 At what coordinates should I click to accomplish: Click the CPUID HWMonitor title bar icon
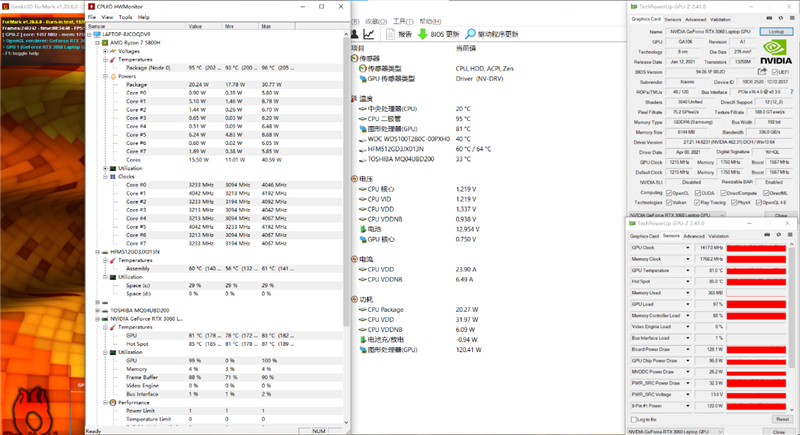tap(91, 7)
